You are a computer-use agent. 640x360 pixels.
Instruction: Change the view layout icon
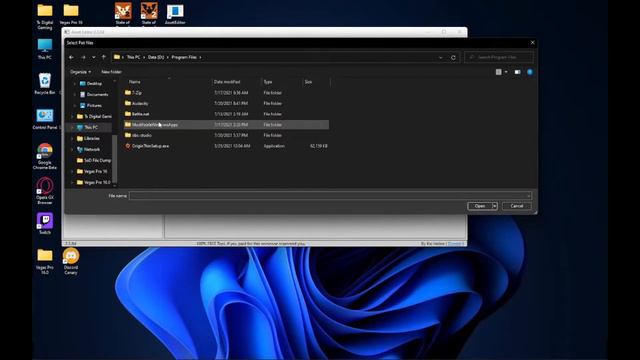(498, 72)
